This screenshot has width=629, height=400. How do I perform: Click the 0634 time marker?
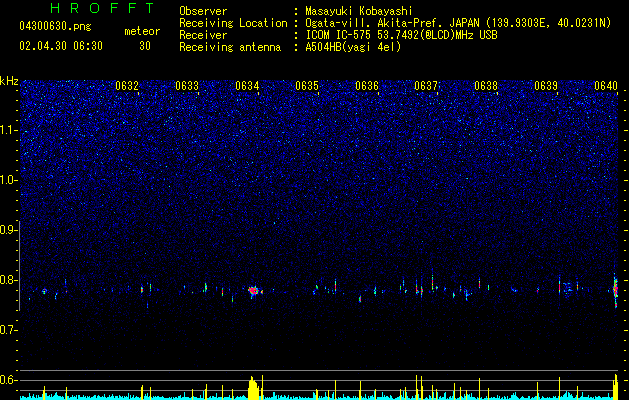[247, 86]
